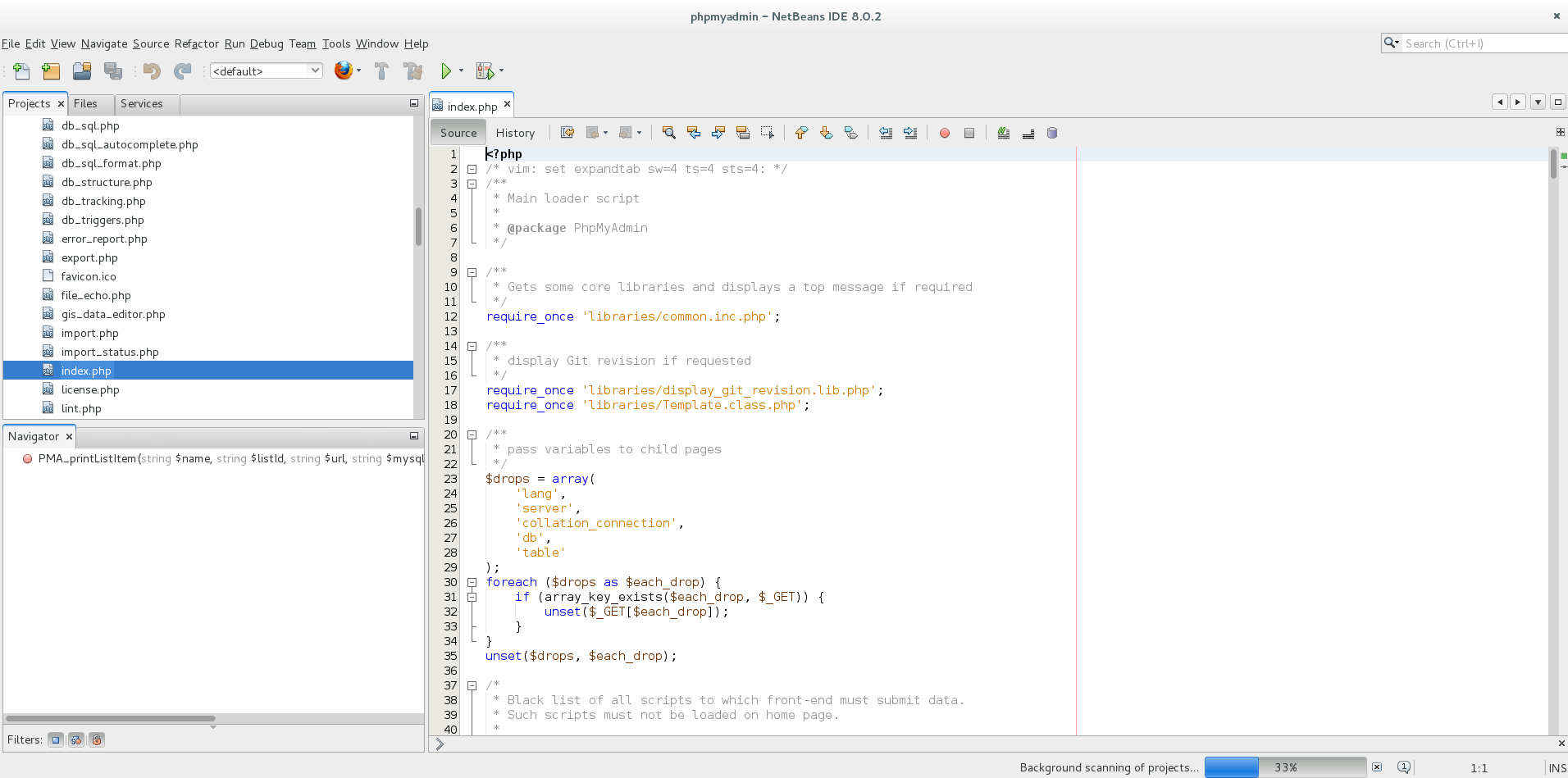Viewport: 1568px width, 778px height.
Task: Run the project with green play icon
Action: [446, 71]
